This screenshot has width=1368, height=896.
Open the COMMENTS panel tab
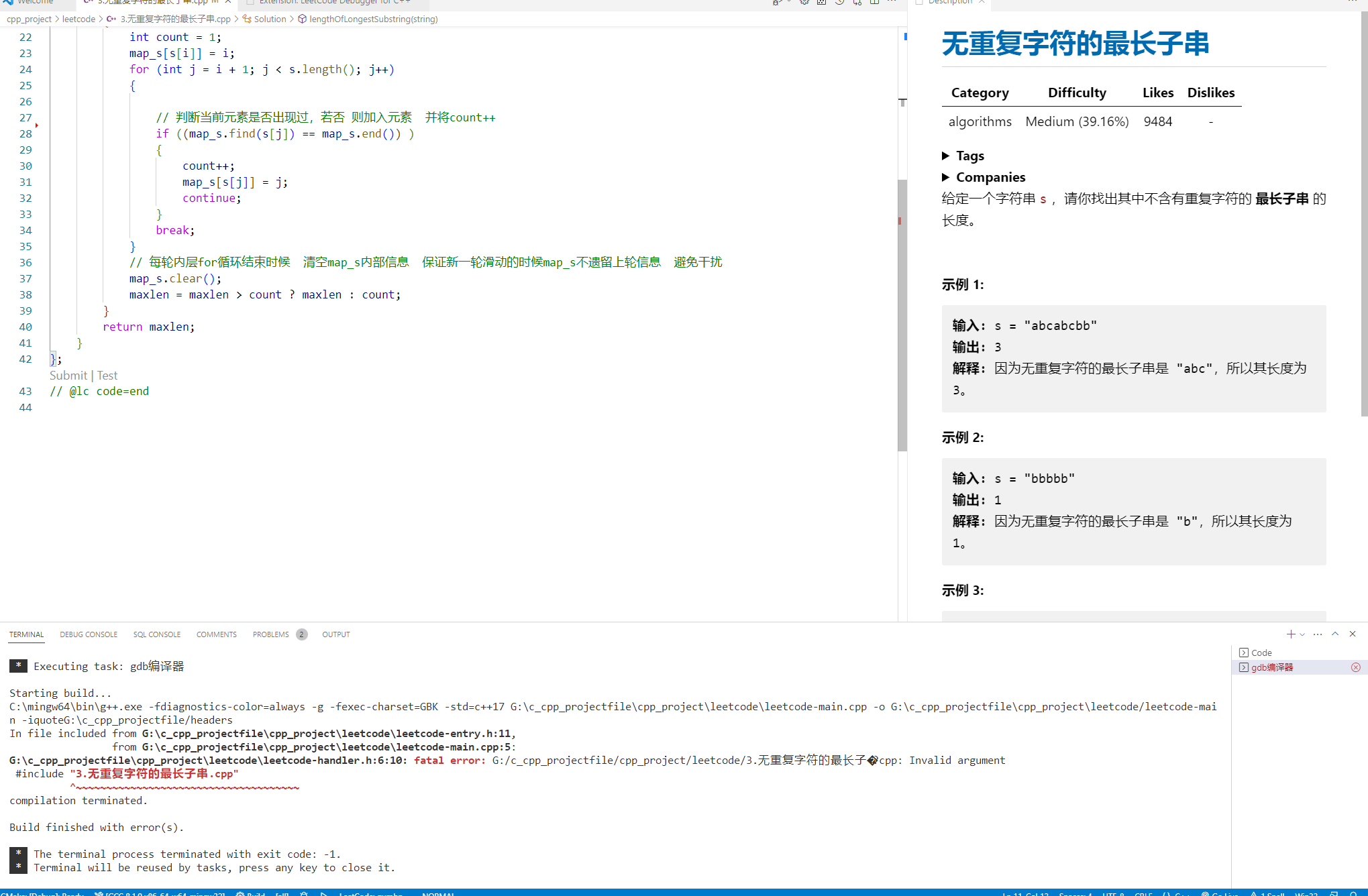tap(217, 634)
